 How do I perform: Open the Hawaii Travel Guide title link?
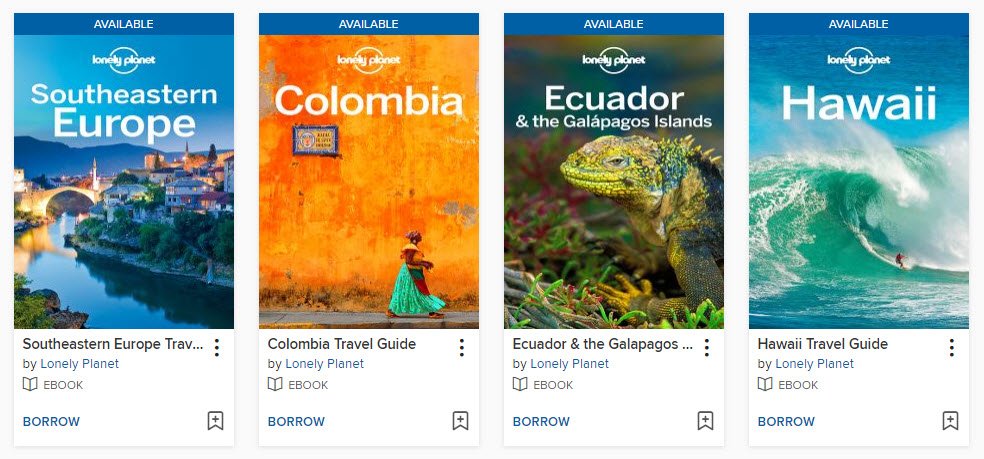(x=823, y=344)
